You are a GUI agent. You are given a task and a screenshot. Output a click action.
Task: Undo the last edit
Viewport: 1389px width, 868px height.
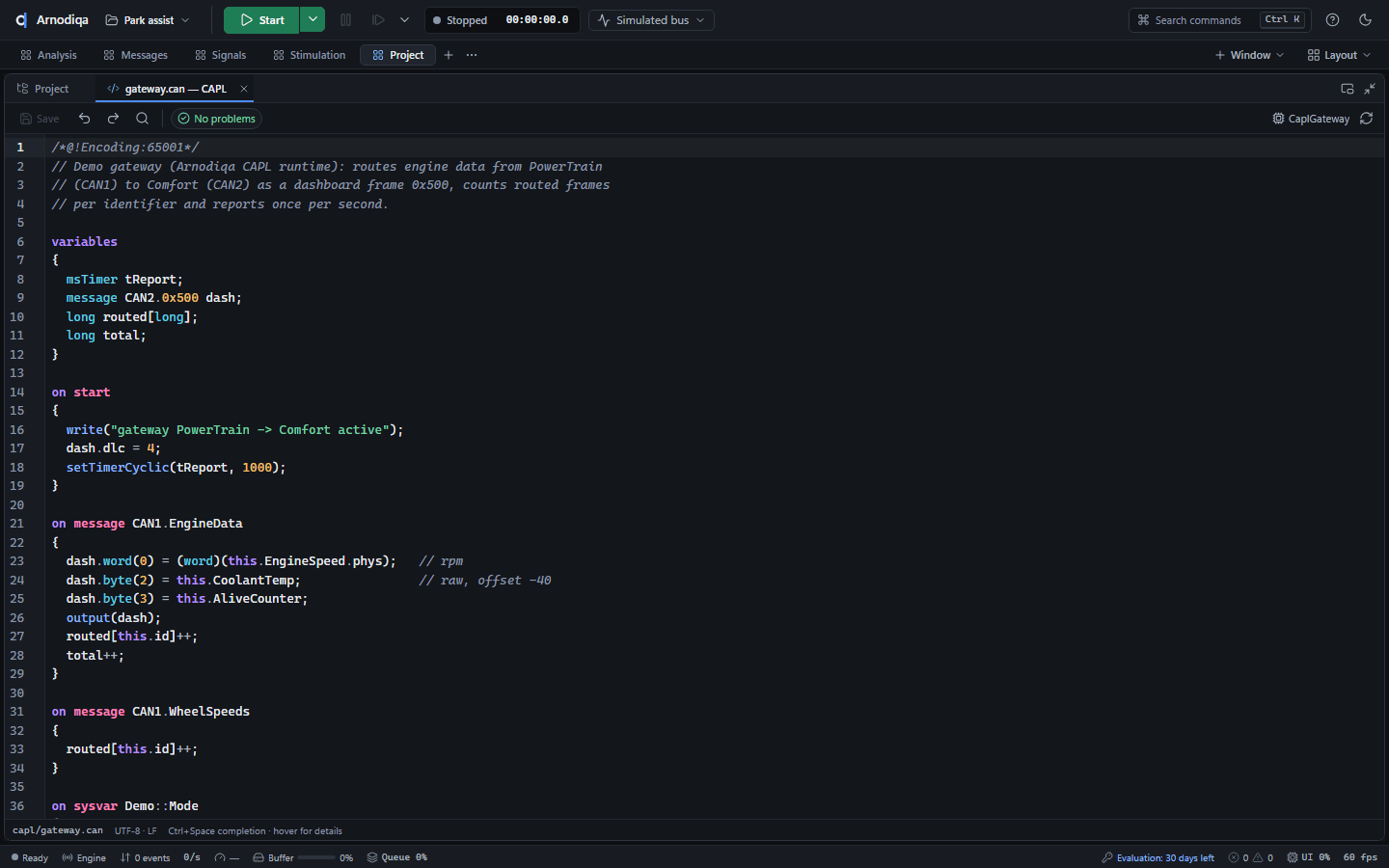click(x=85, y=119)
